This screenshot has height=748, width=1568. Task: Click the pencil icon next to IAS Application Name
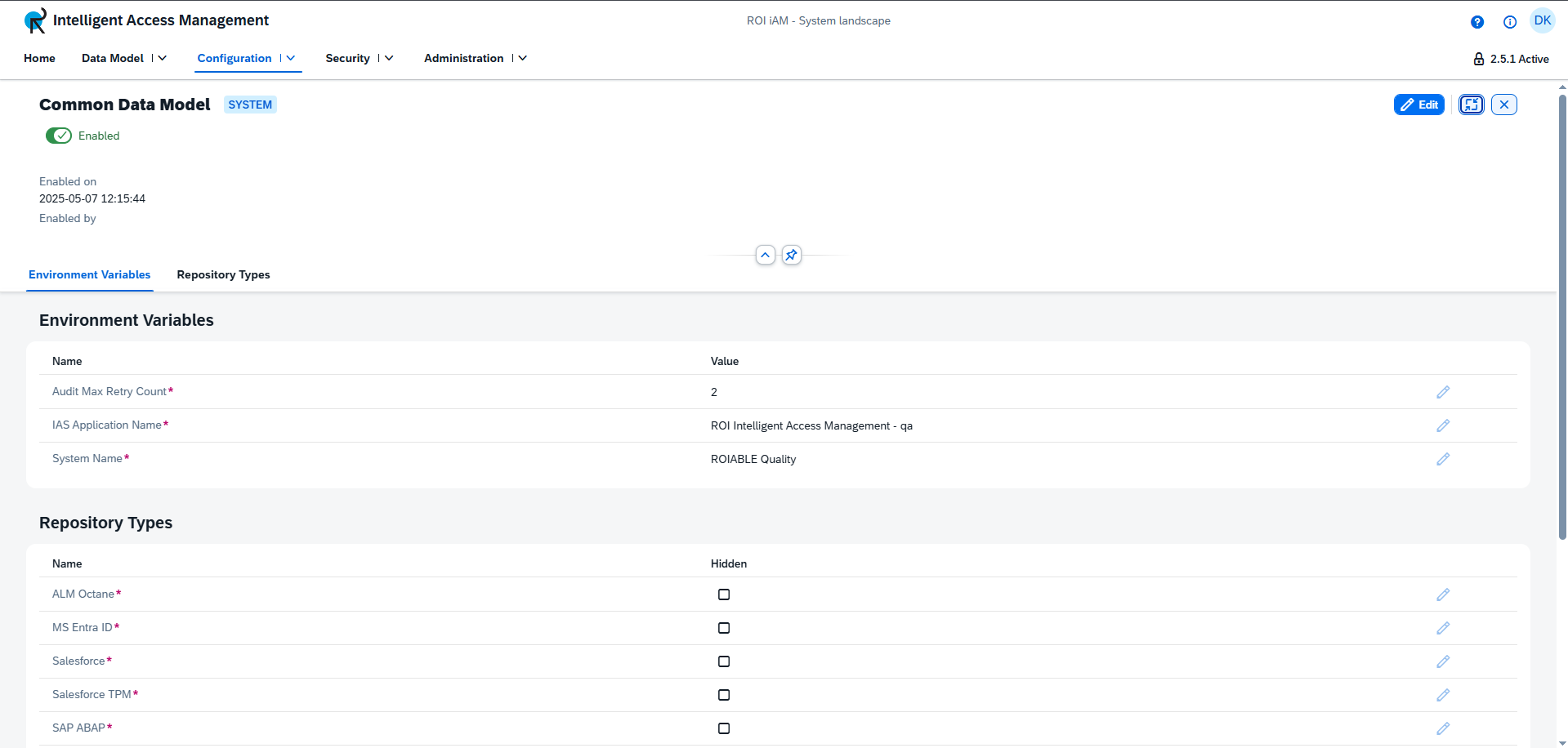[x=1442, y=425]
